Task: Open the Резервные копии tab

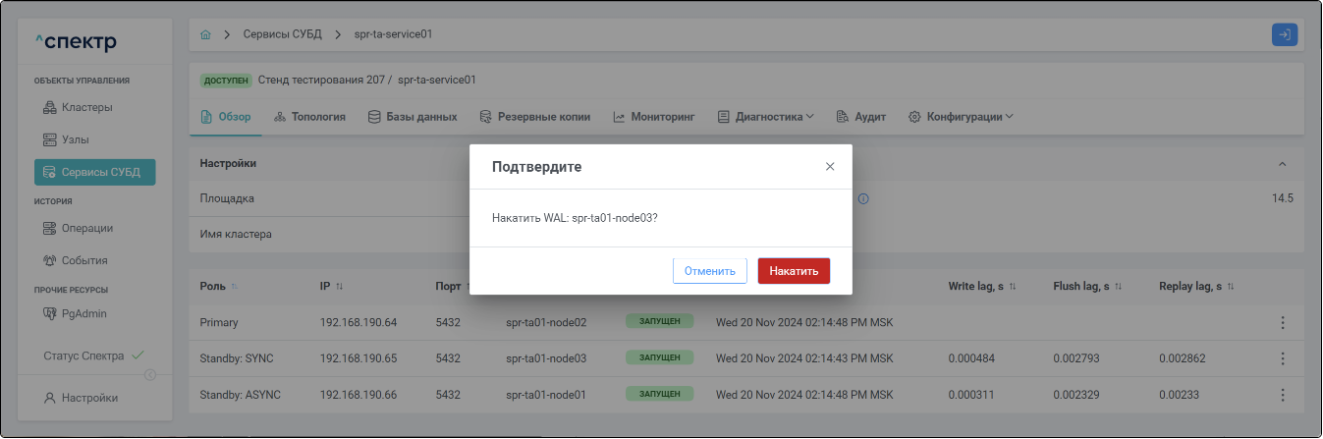Action: 535,117
